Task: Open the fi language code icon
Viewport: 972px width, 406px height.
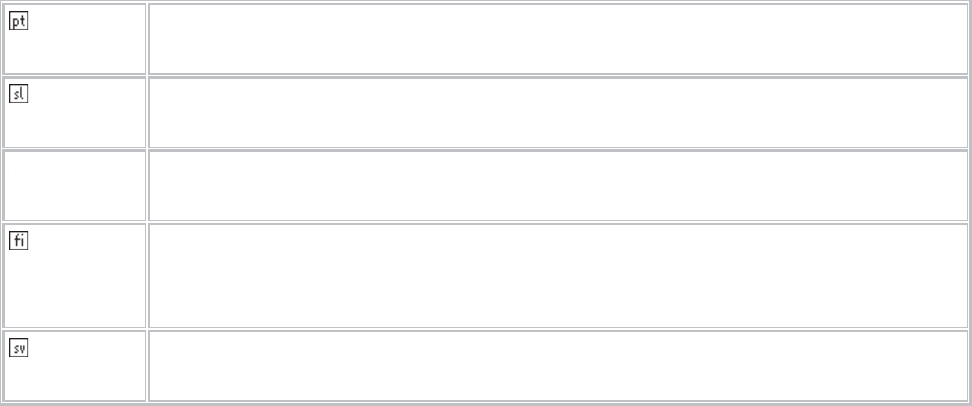Action: point(19,241)
